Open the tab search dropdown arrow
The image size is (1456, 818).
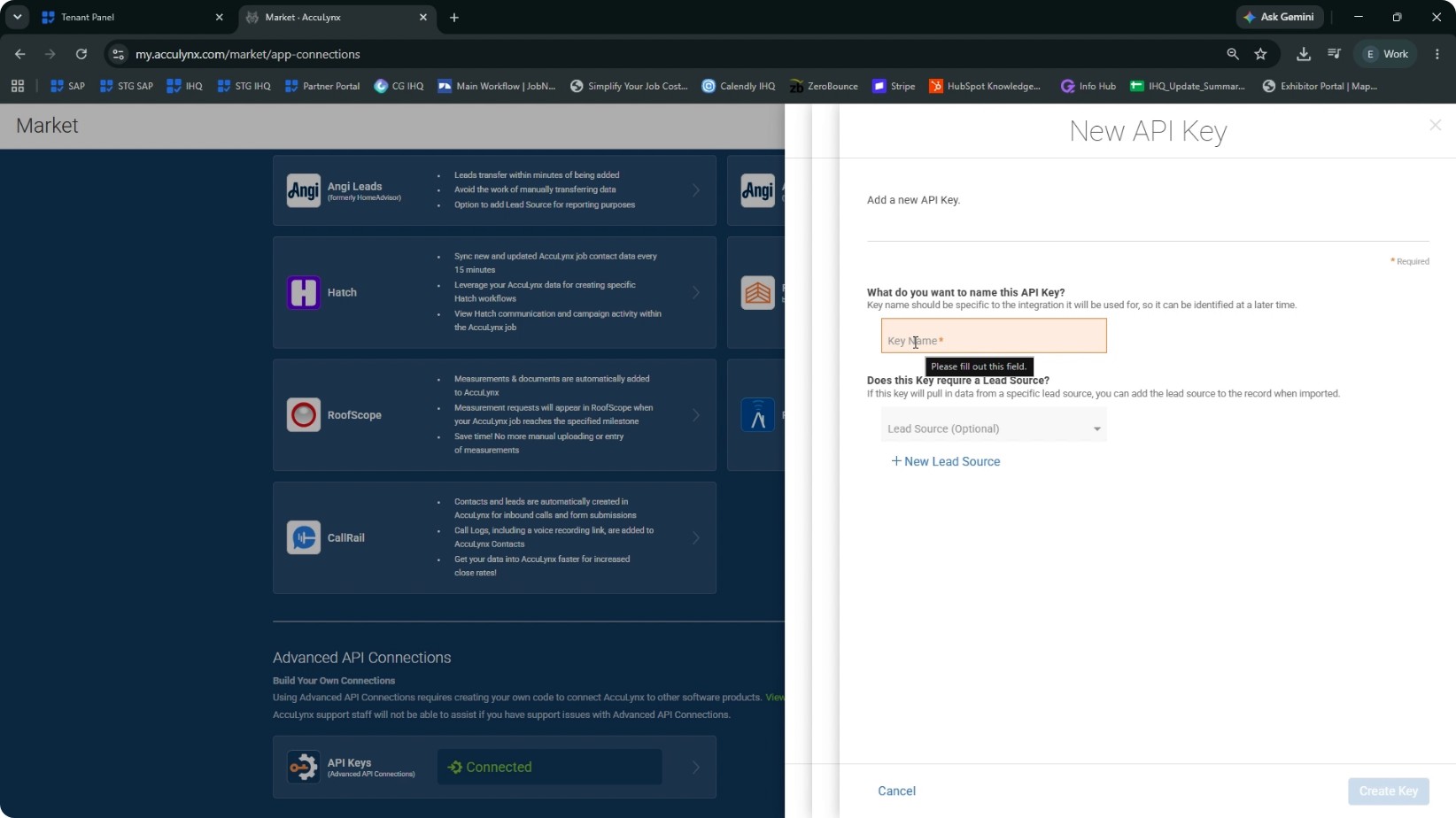pos(17,17)
